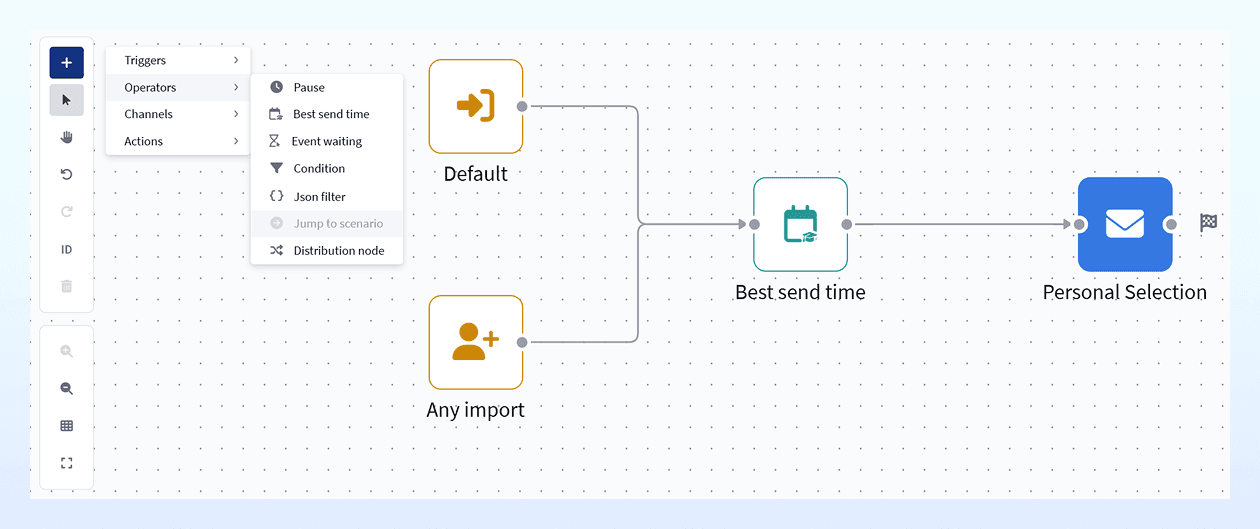Image resolution: width=1260 pixels, height=529 pixels.
Task: Open the Operators menu item
Action: click(178, 87)
